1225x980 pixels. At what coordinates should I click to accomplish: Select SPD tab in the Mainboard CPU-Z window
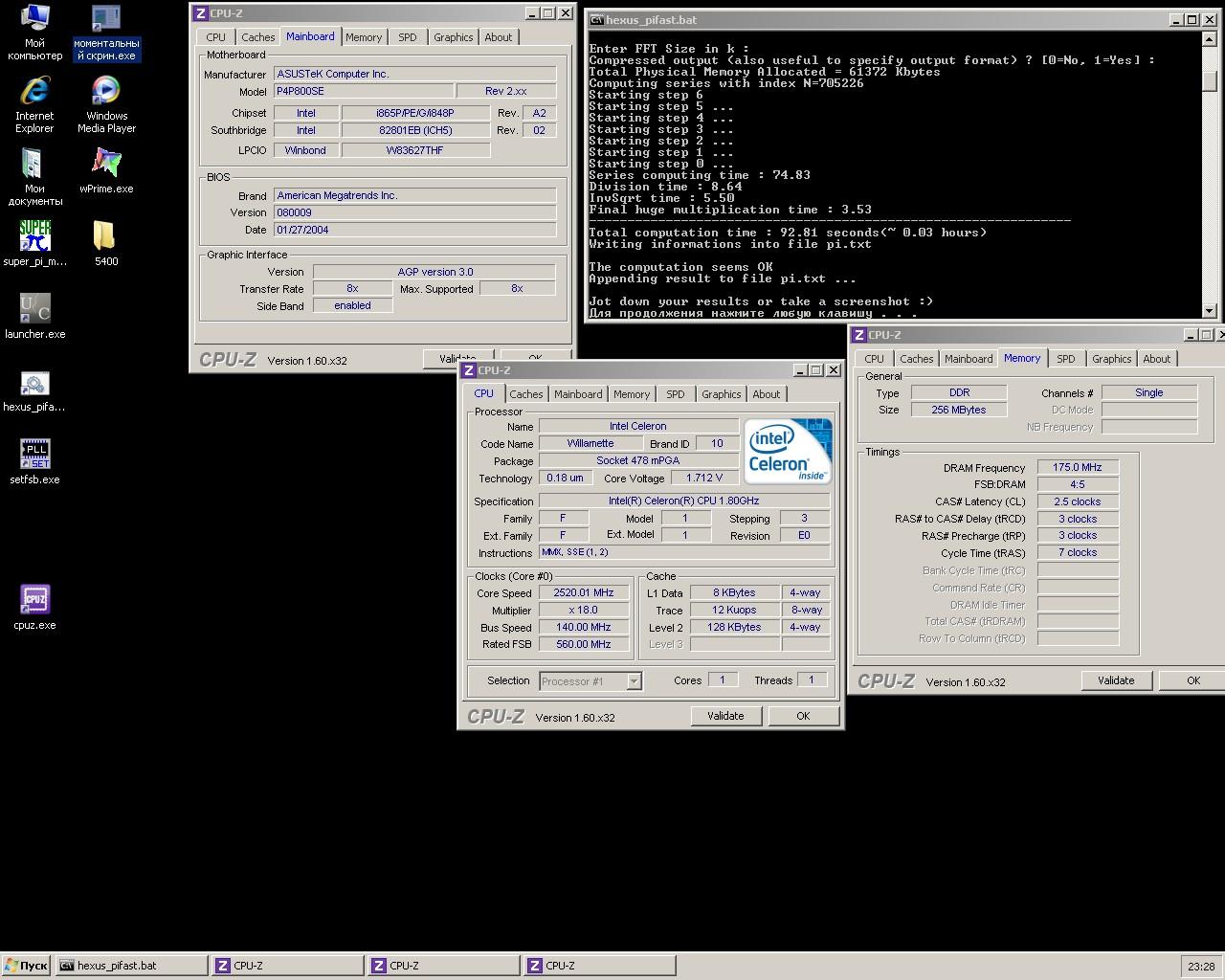click(x=408, y=37)
